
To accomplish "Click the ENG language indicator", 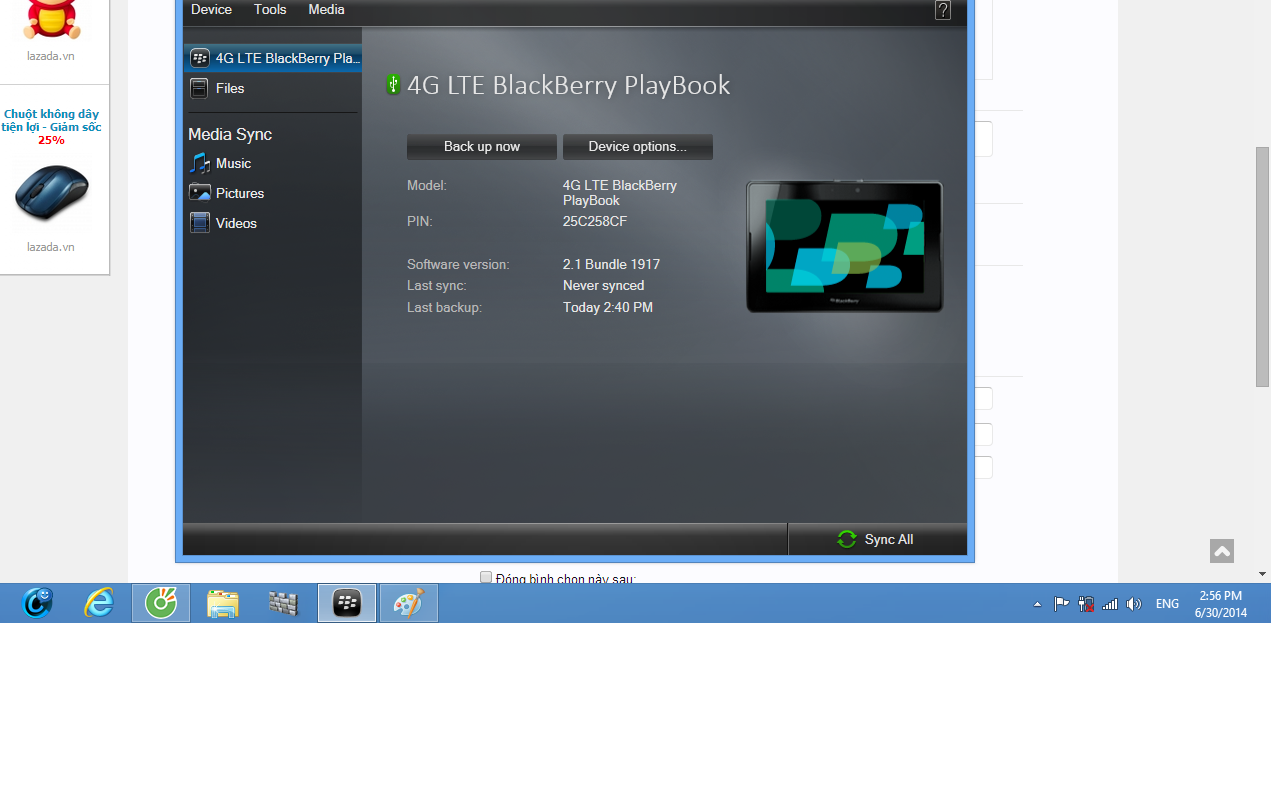I will pos(1167,604).
